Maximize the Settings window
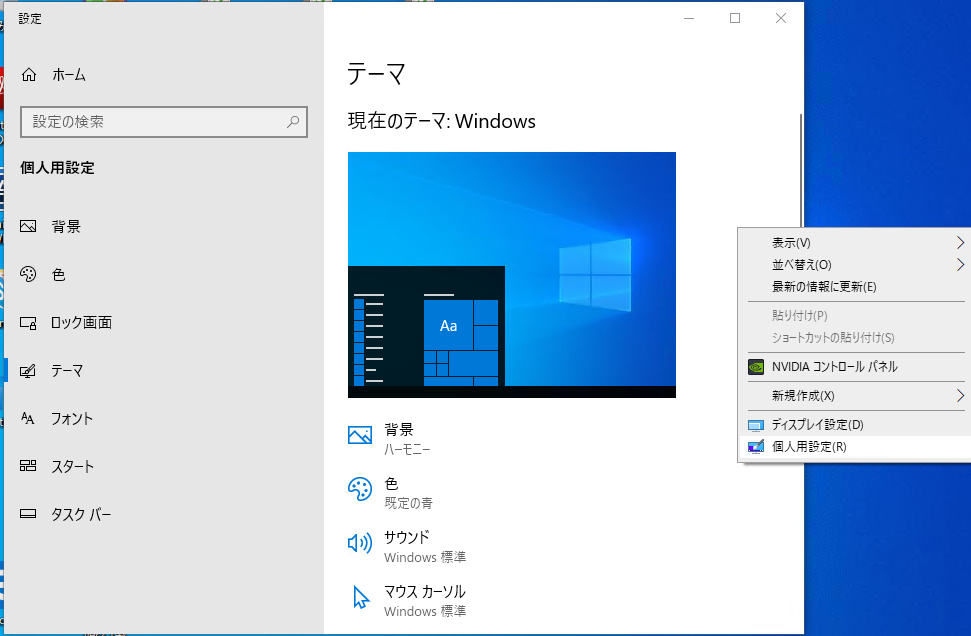This screenshot has height=636, width=971. coord(734,18)
